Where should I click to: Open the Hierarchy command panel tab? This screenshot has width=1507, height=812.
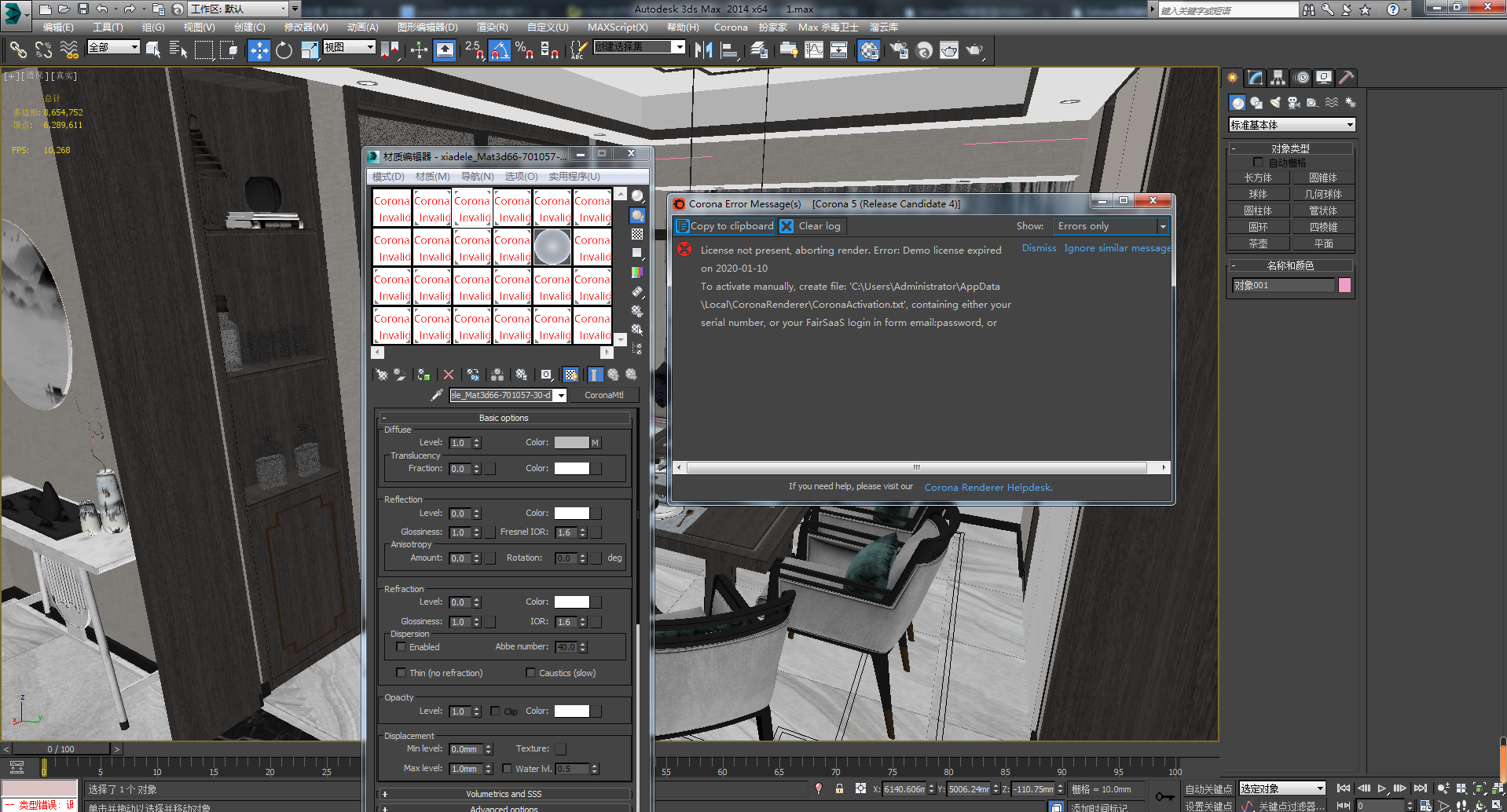1278,77
